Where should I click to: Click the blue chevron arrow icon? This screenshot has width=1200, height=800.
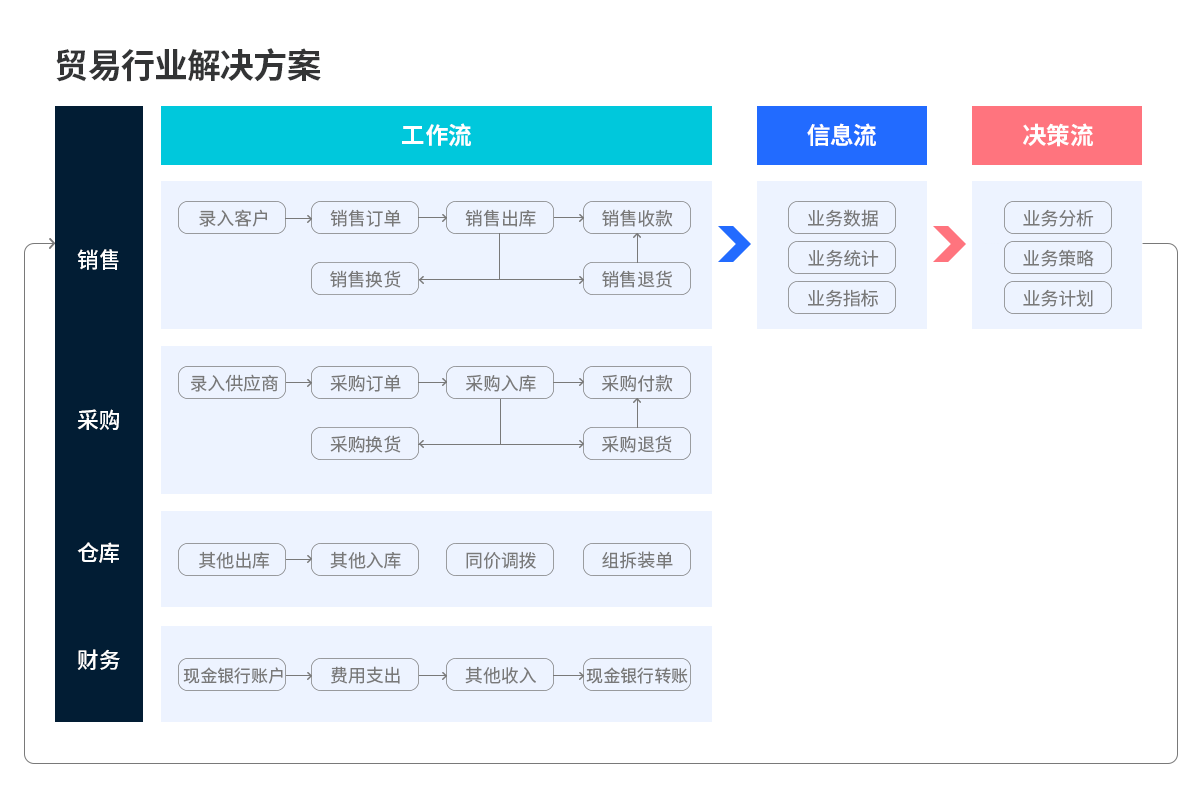tap(734, 244)
